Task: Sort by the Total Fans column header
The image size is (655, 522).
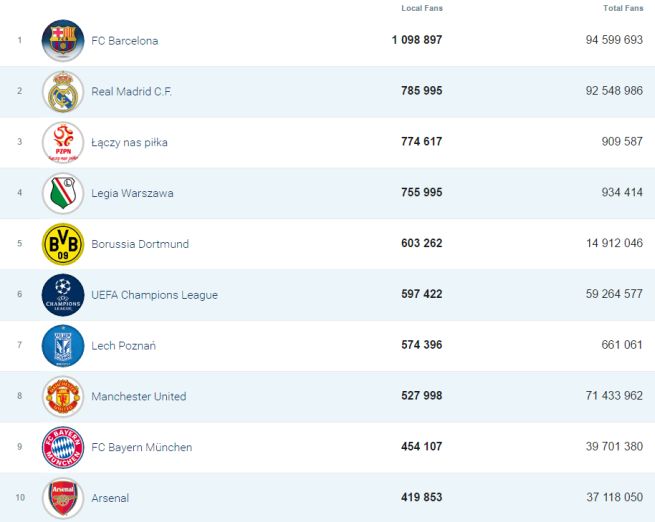Action: tap(623, 8)
